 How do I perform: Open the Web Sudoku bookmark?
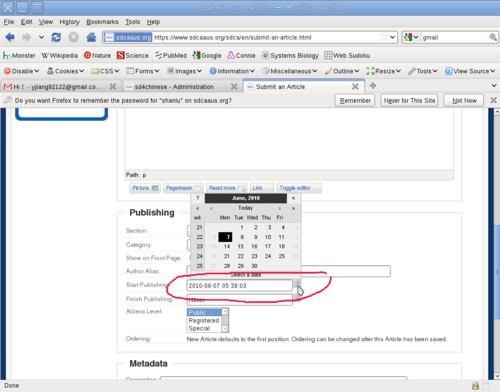(x=347, y=55)
